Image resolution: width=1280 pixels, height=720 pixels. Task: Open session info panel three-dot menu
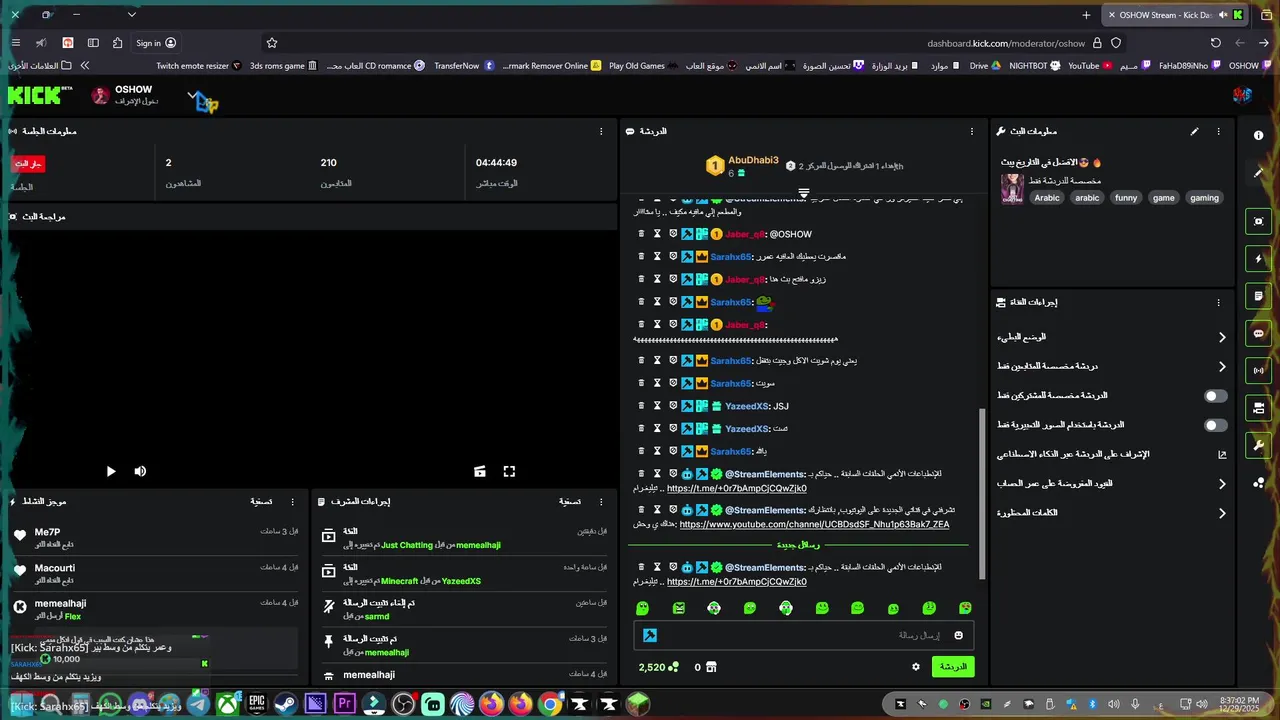[x=601, y=131]
